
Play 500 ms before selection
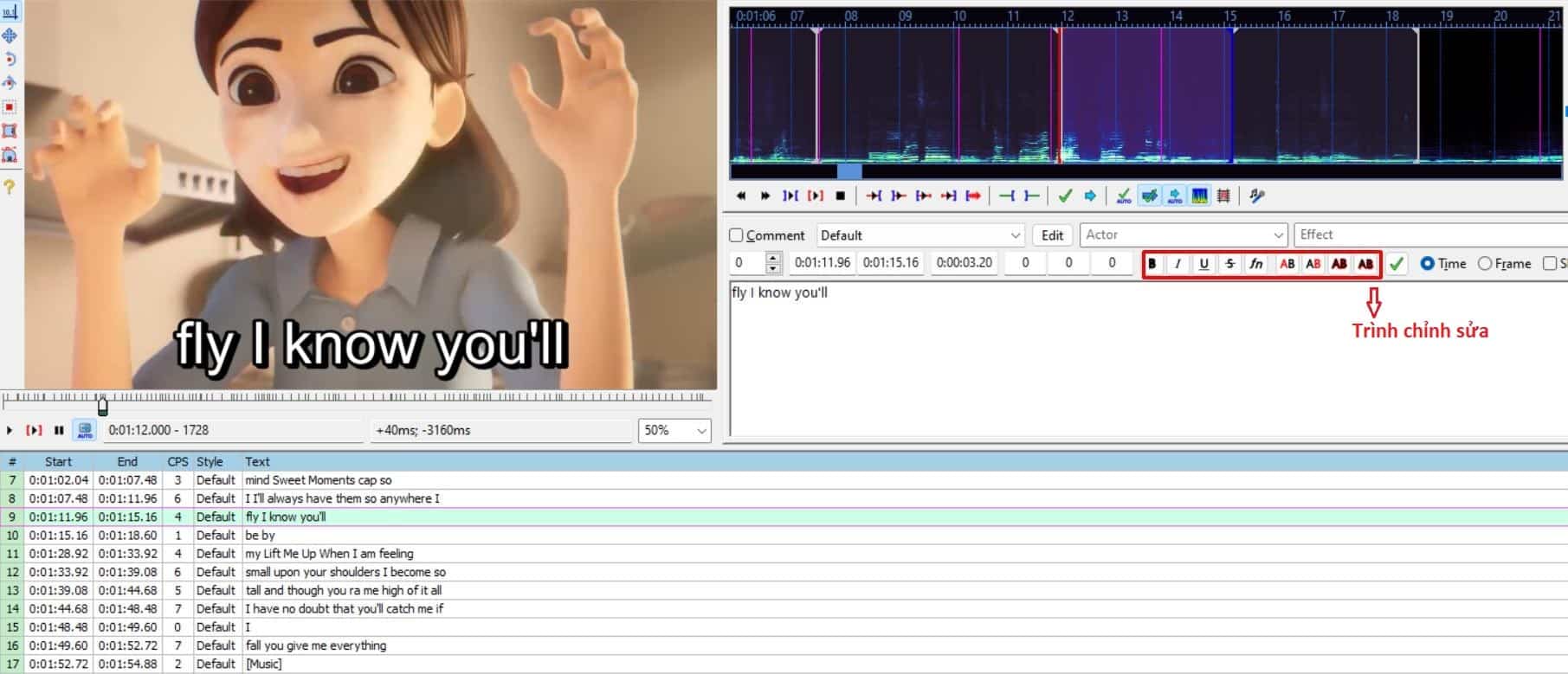tap(874, 196)
